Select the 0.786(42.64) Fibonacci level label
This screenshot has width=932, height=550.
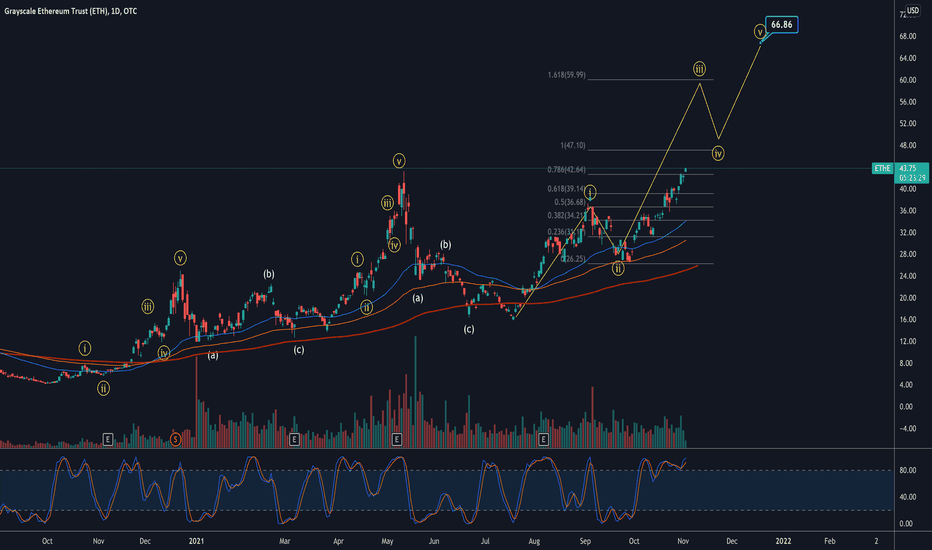(566, 169)
